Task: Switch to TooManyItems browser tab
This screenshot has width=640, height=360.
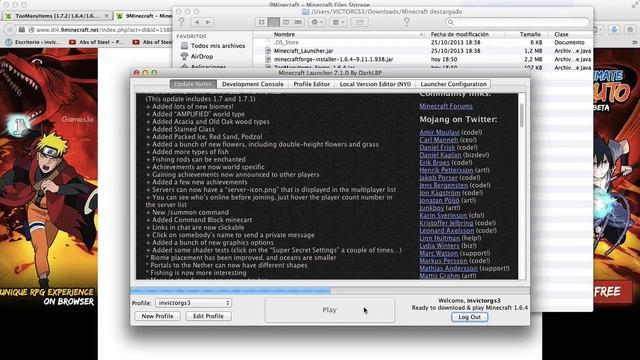Action: click(57, 16)
